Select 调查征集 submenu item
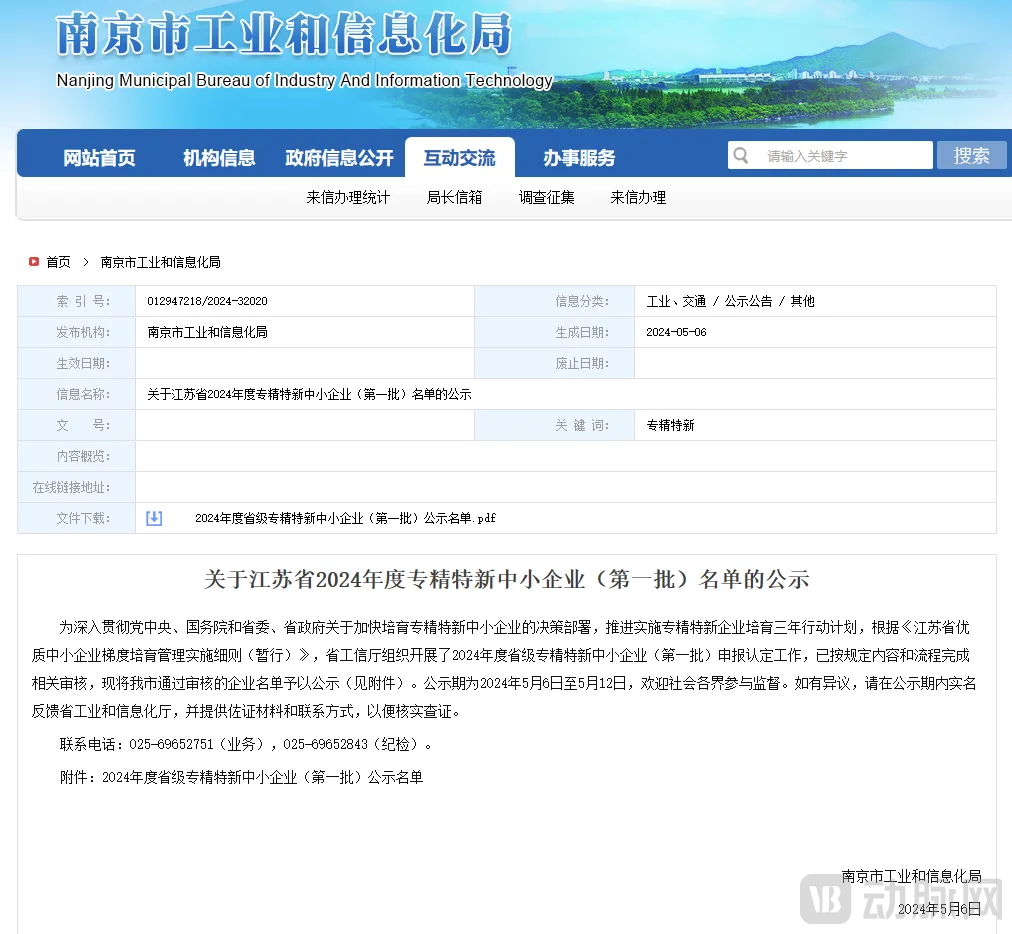The width and height of the screenshot is (1012, 934). coord(546,198)
